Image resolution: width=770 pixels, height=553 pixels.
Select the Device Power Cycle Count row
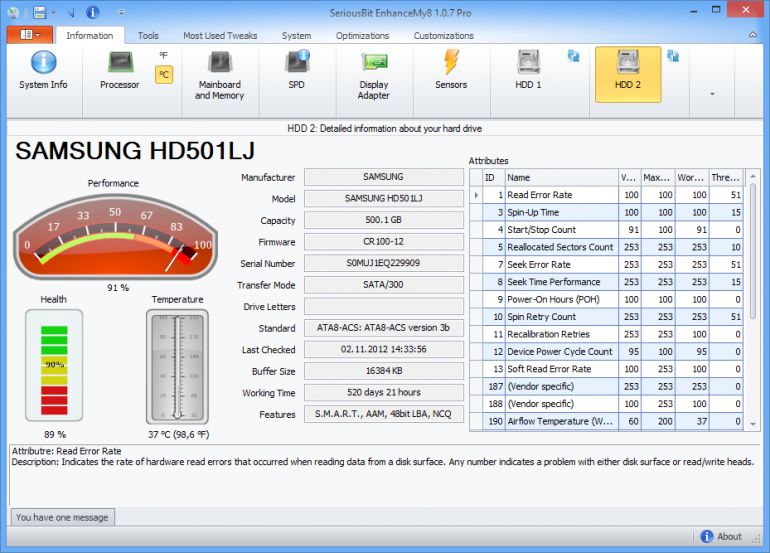tap(607, 352)
